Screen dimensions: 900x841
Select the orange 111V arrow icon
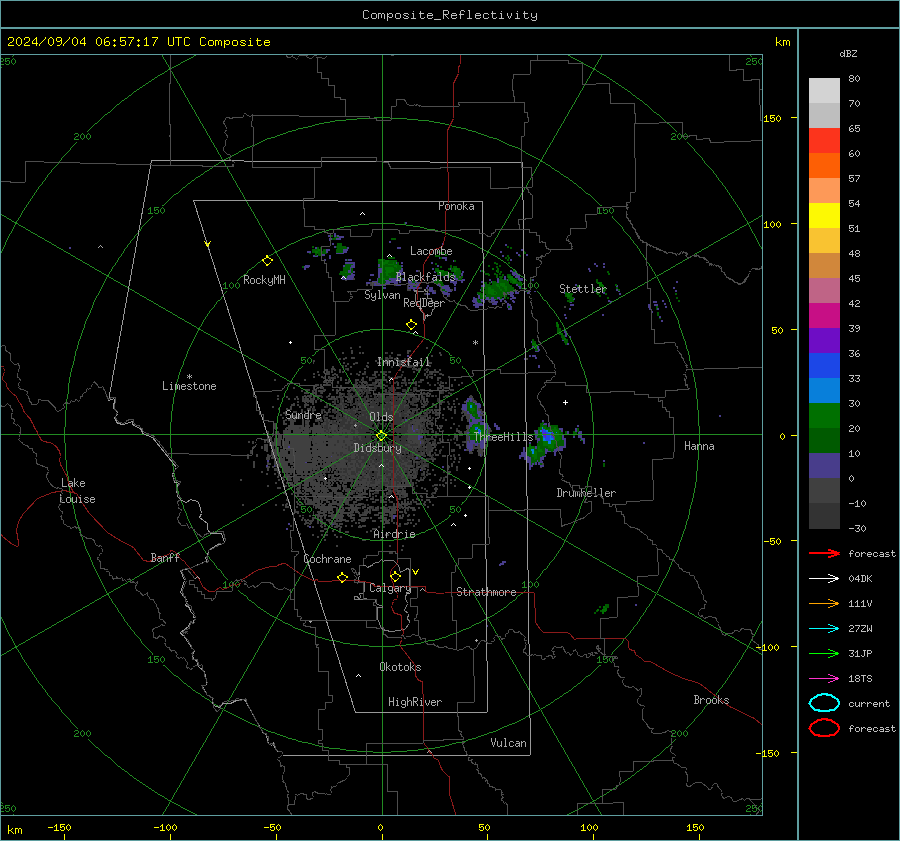click(824, 603)
